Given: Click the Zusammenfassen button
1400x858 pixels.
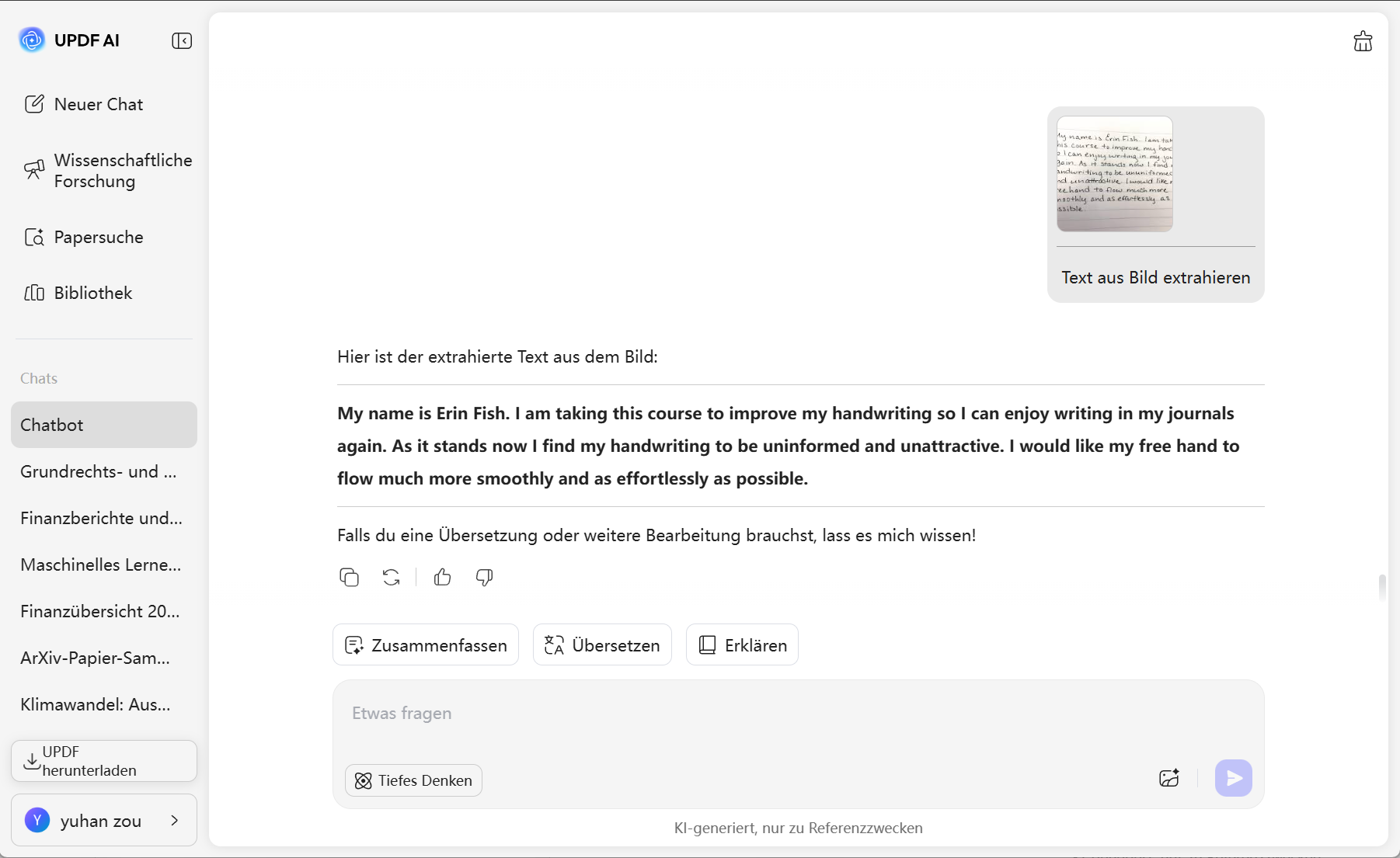Looking at the screenshot, I should click(x=426, y=644).
